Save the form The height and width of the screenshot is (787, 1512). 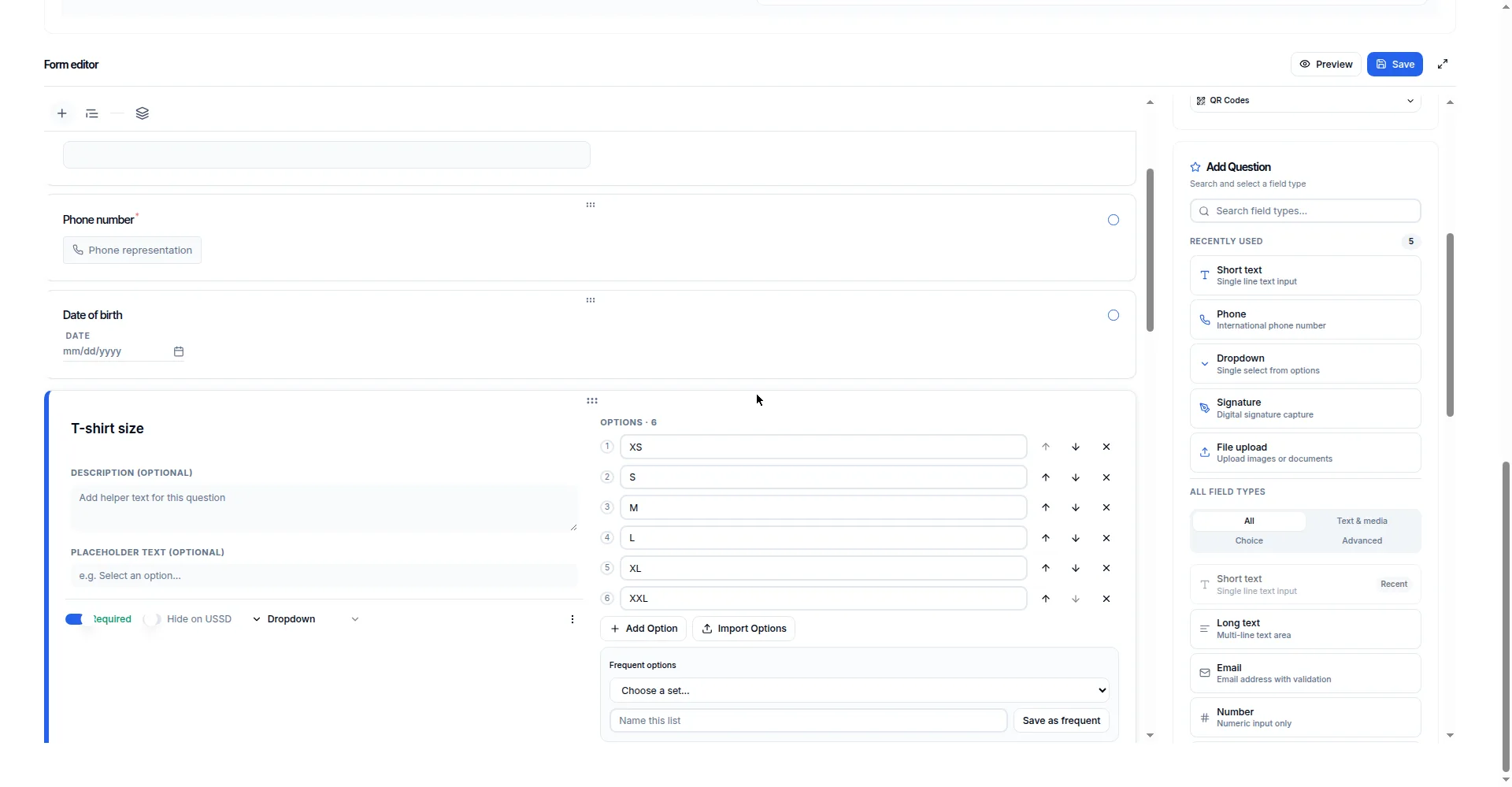(x=1395, y=65)
